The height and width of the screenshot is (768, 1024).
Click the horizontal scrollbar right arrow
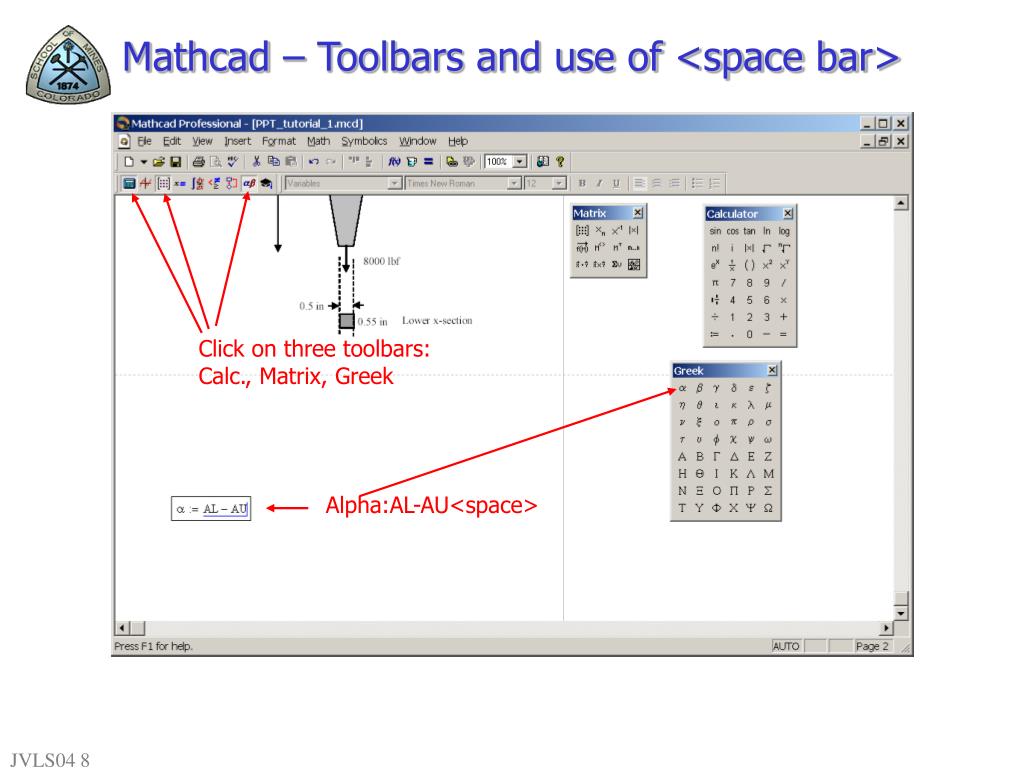point(886,628)
